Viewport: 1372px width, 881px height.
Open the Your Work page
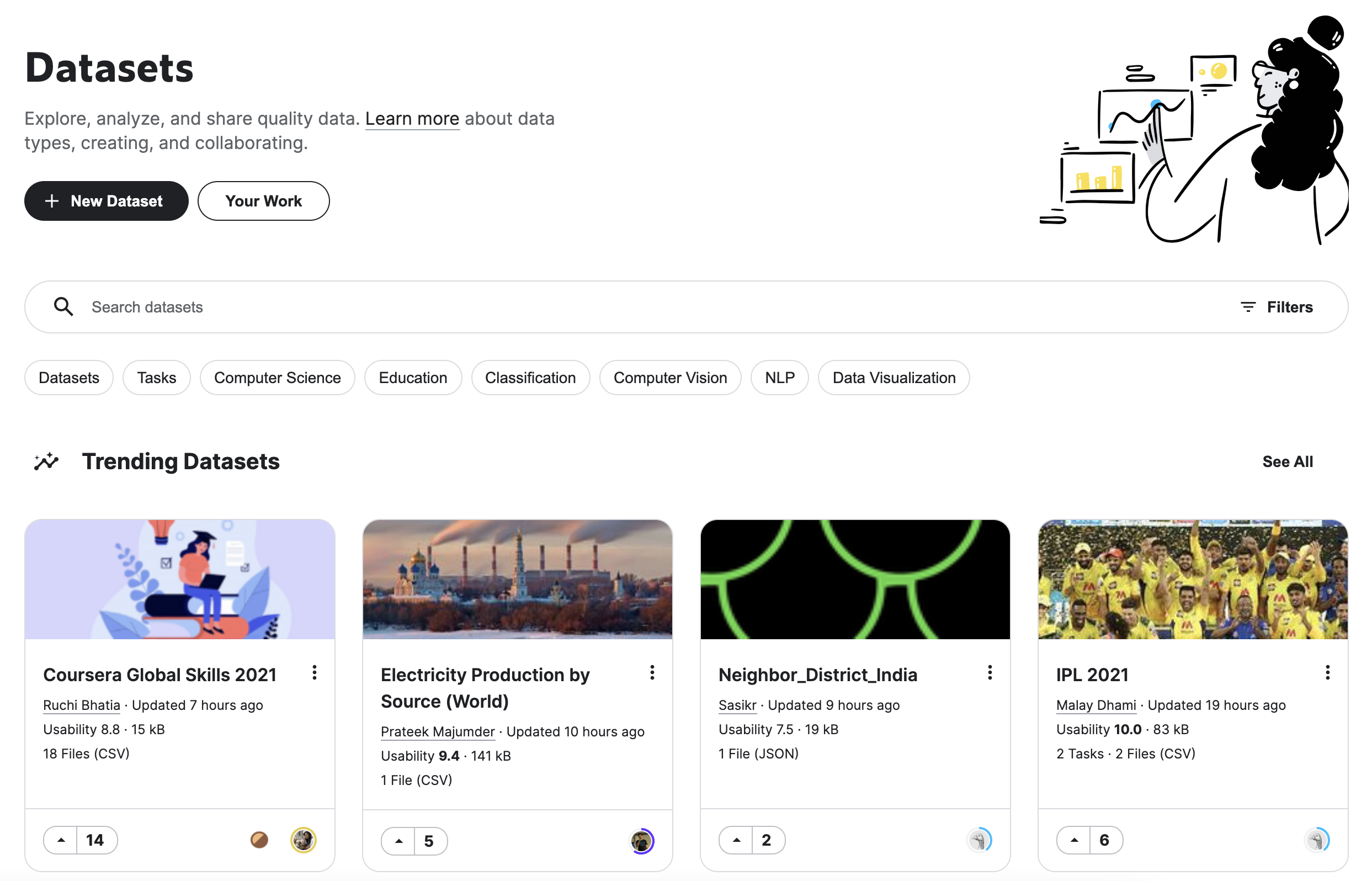coord(263,201)
